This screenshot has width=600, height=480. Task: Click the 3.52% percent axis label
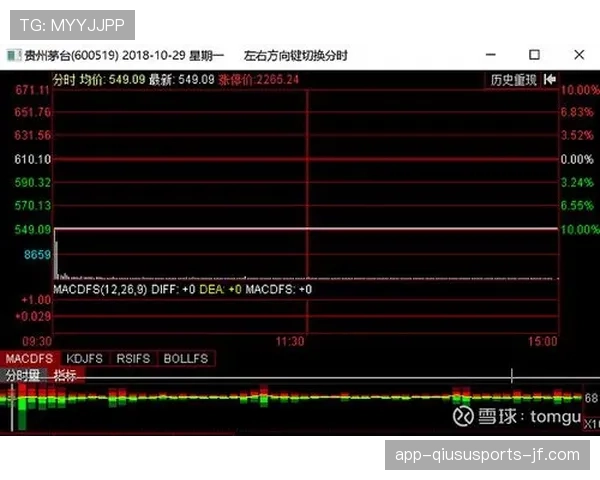tap(577, 135)
